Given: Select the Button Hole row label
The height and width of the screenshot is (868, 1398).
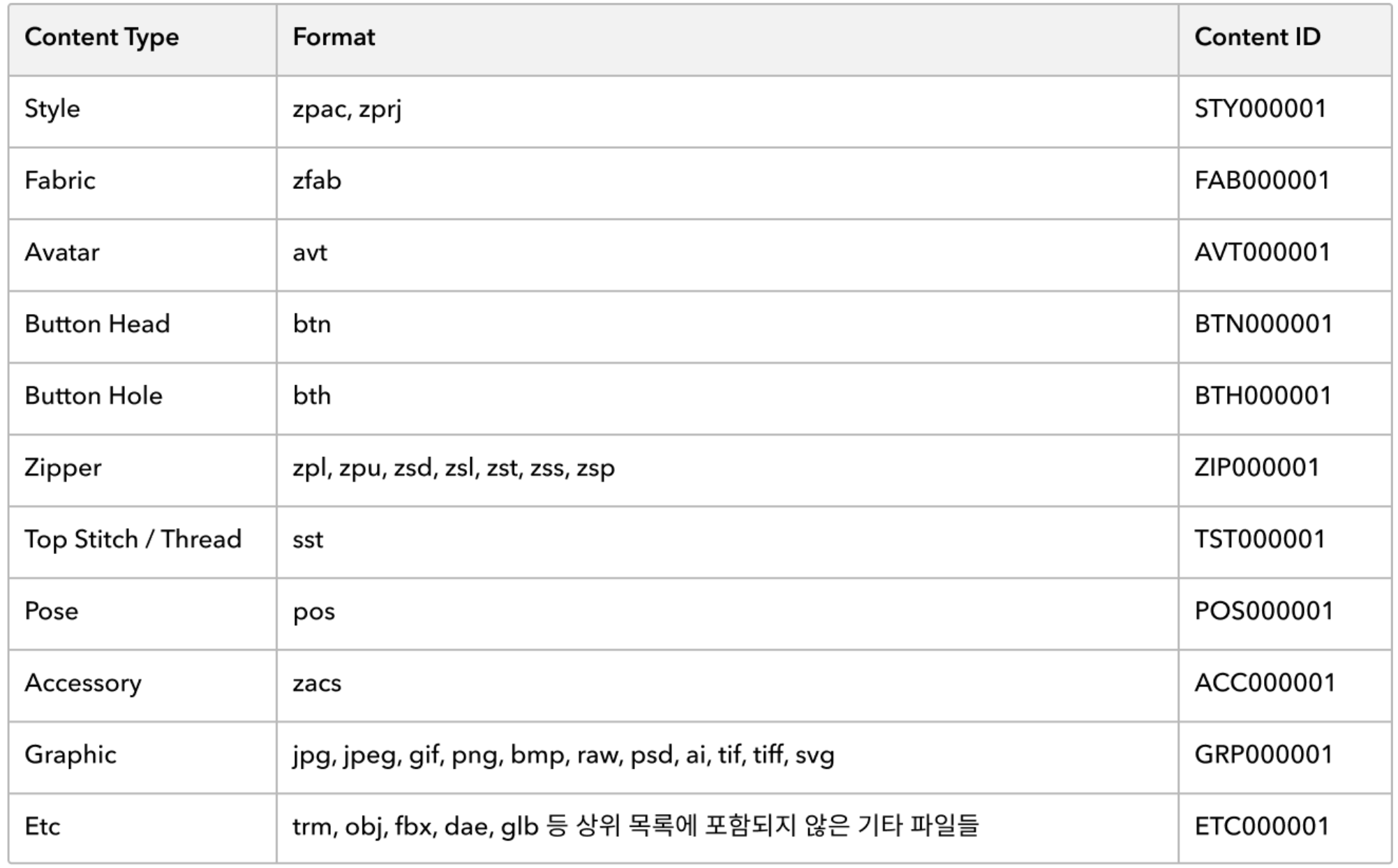Looking at the screenshot, I should coord(94,396).
